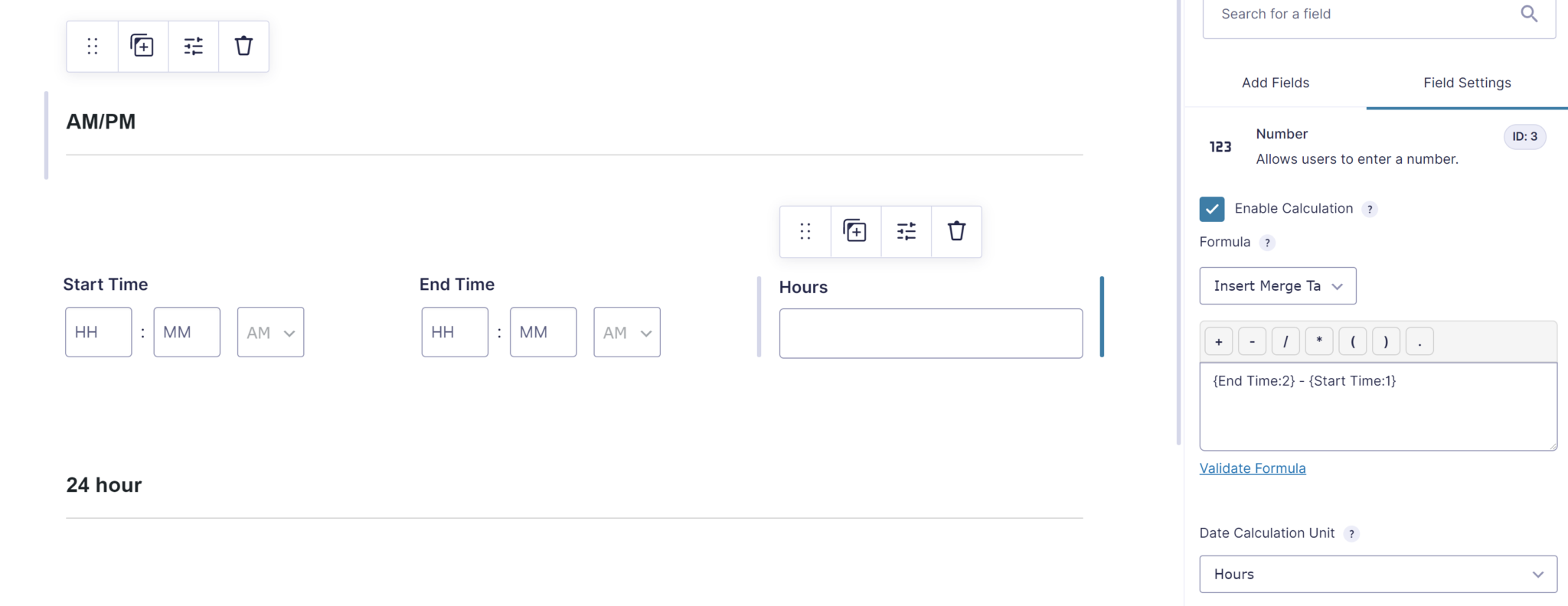Delete the Hours number field

click(956, 231)
